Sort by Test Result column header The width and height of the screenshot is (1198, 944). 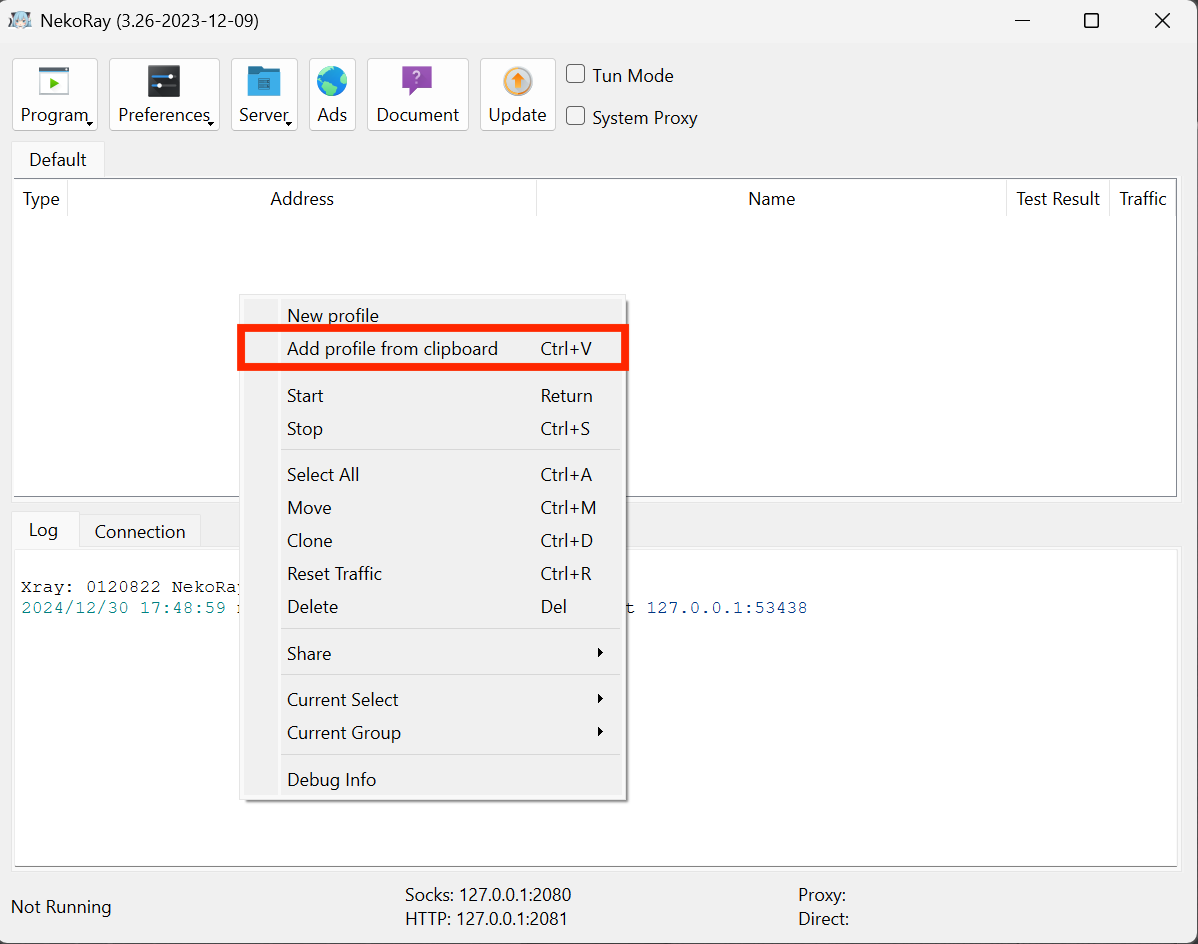tap(1057, 199)
